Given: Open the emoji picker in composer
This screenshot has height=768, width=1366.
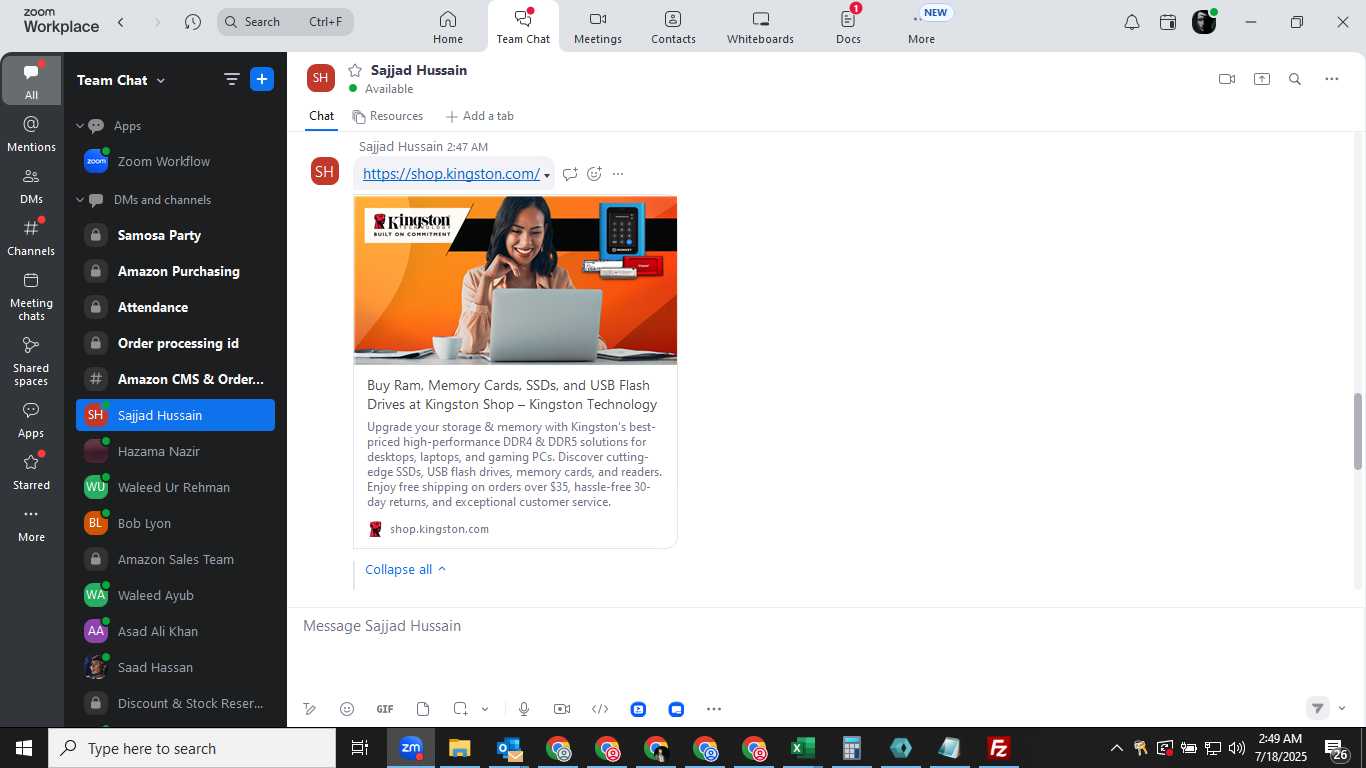Looking at the screenshot, I should (347, 709).
